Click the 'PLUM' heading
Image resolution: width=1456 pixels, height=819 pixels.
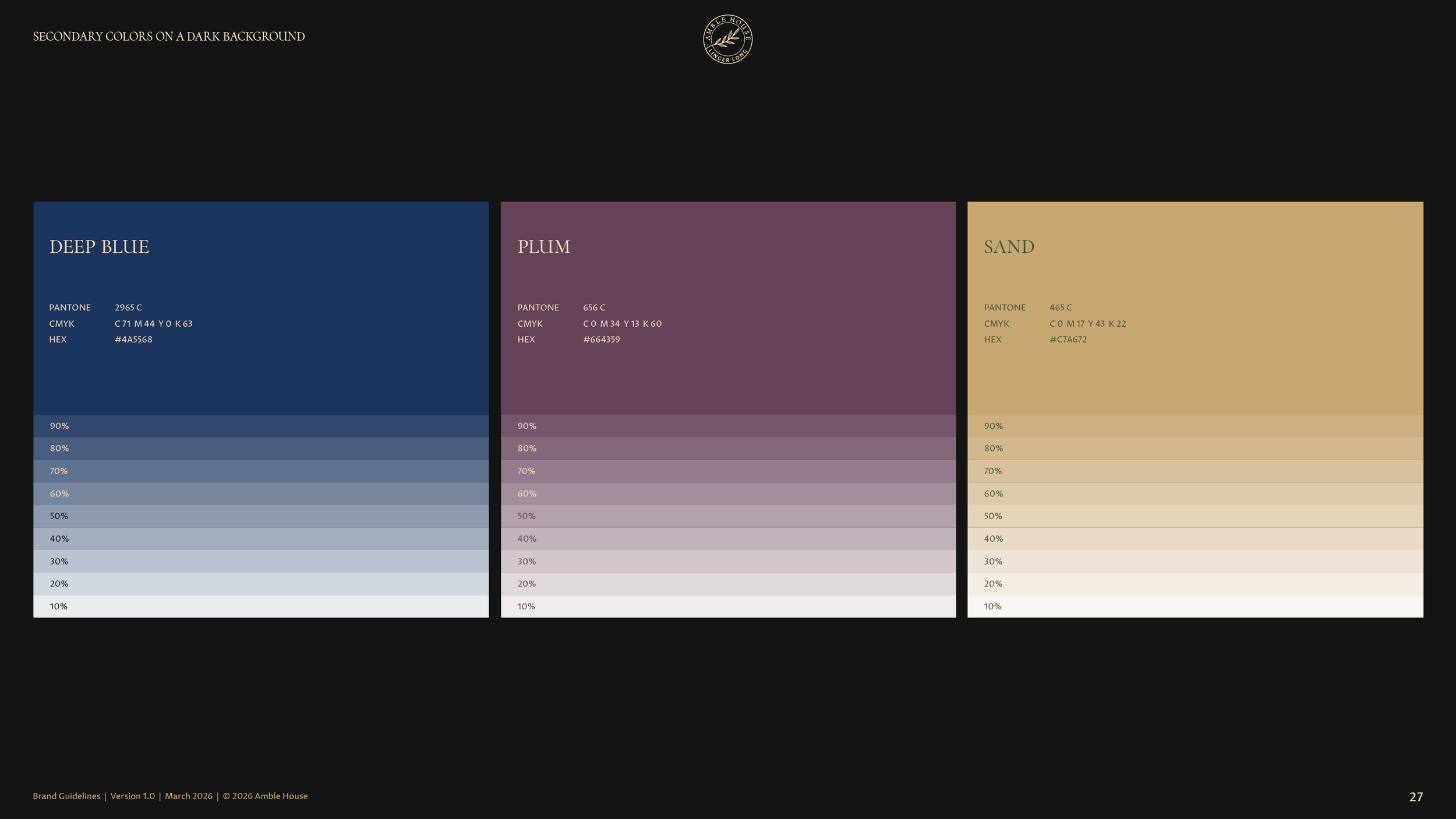[544, 246]
